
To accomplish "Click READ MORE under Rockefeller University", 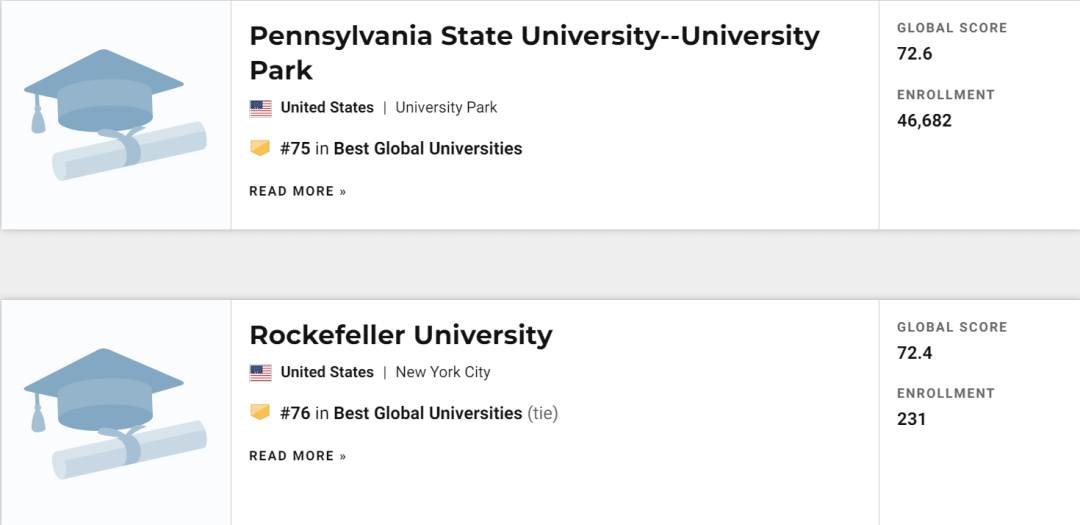I will coord(298,456).
